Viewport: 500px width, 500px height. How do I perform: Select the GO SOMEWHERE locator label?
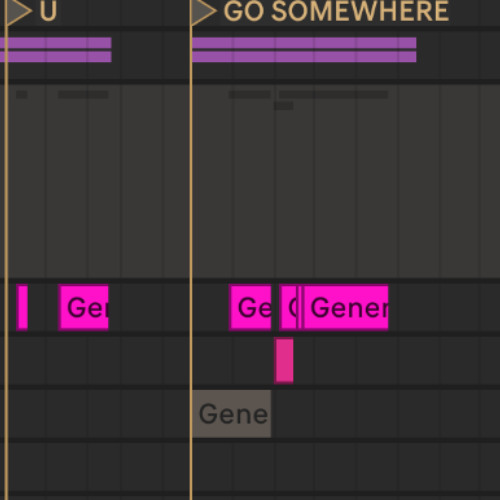[x=336, y=11]
